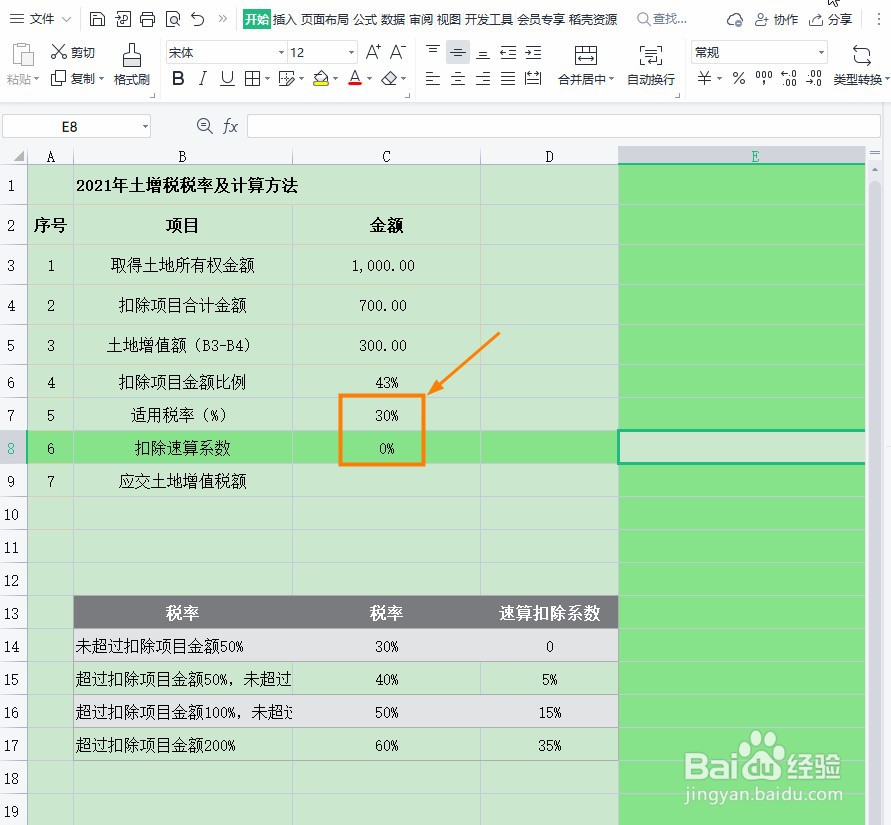This screenshot has height=825, width=891.
Task: Expand the name box dropdown showing E8
Action: pyautogui.click(x=145, y=126)
